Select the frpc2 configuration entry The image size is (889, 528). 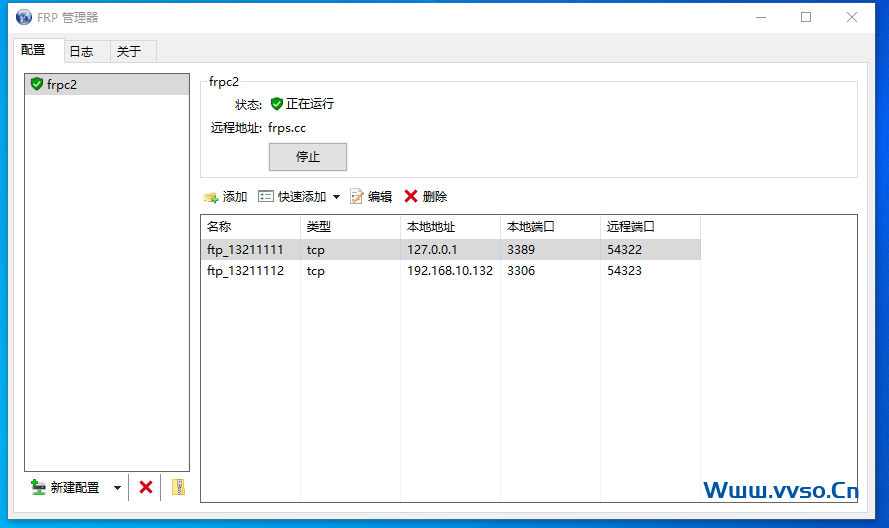coord(107,84)
